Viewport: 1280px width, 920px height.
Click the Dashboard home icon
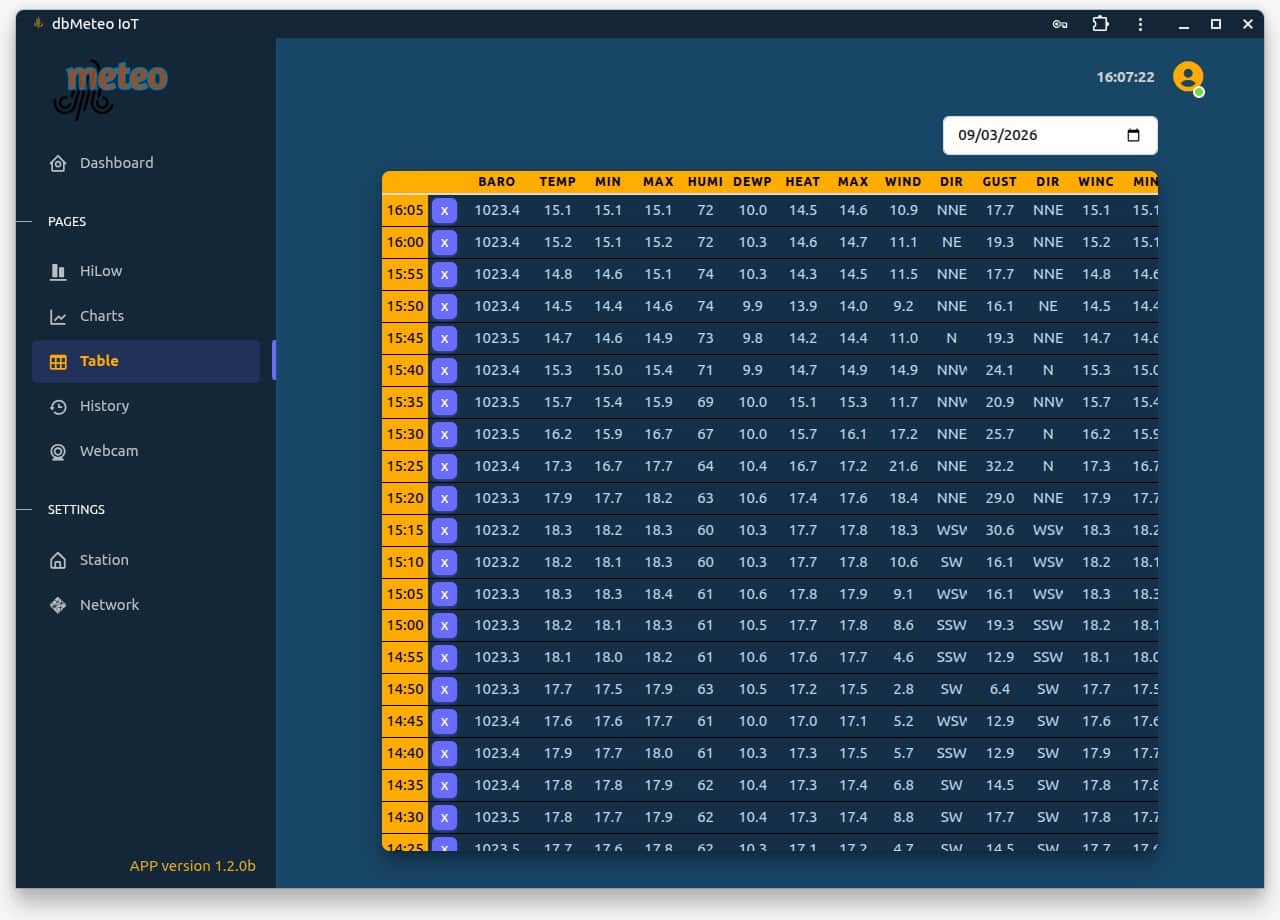(58, 163)
